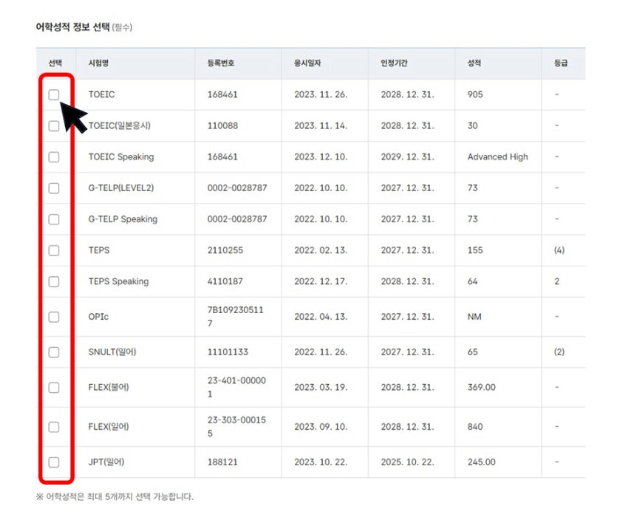Image resolution: width=618 pixels, height=514 pixels.
Task: Select the OPIc score NM
Action: click(x=474, y=317)
